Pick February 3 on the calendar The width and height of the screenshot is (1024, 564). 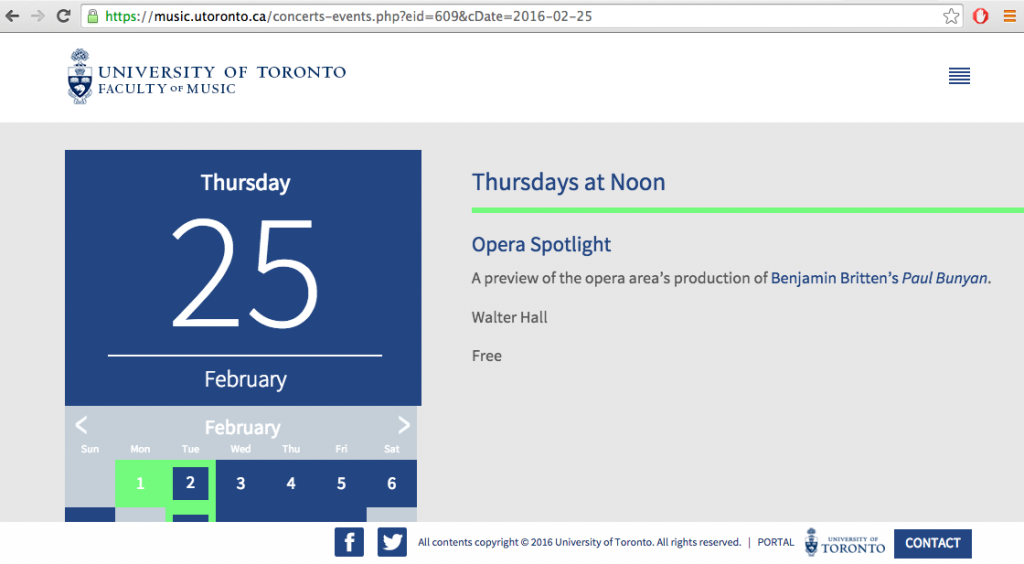tap(241, 484)
